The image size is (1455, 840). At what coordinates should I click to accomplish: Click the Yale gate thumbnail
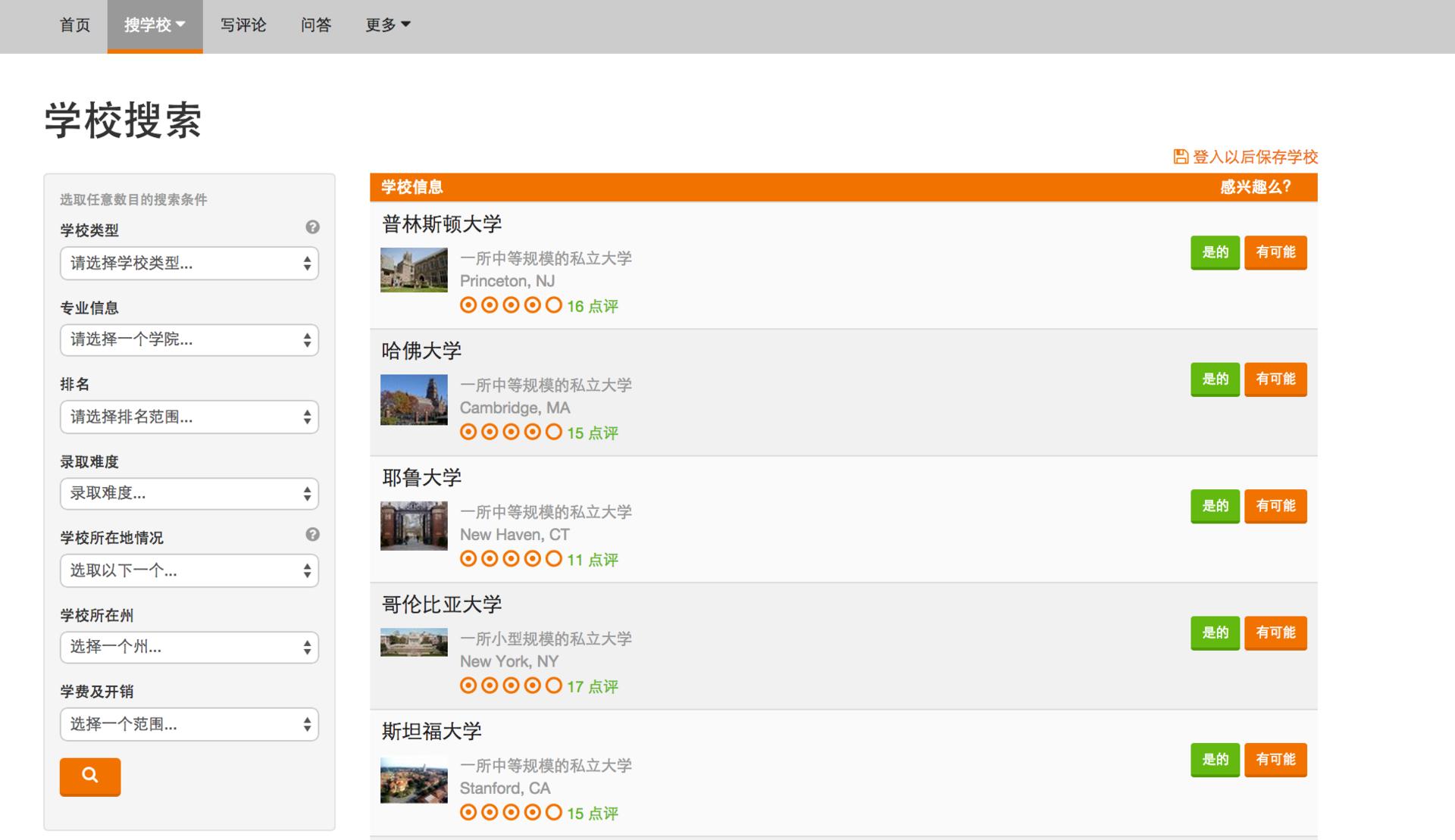click(414, 526)
